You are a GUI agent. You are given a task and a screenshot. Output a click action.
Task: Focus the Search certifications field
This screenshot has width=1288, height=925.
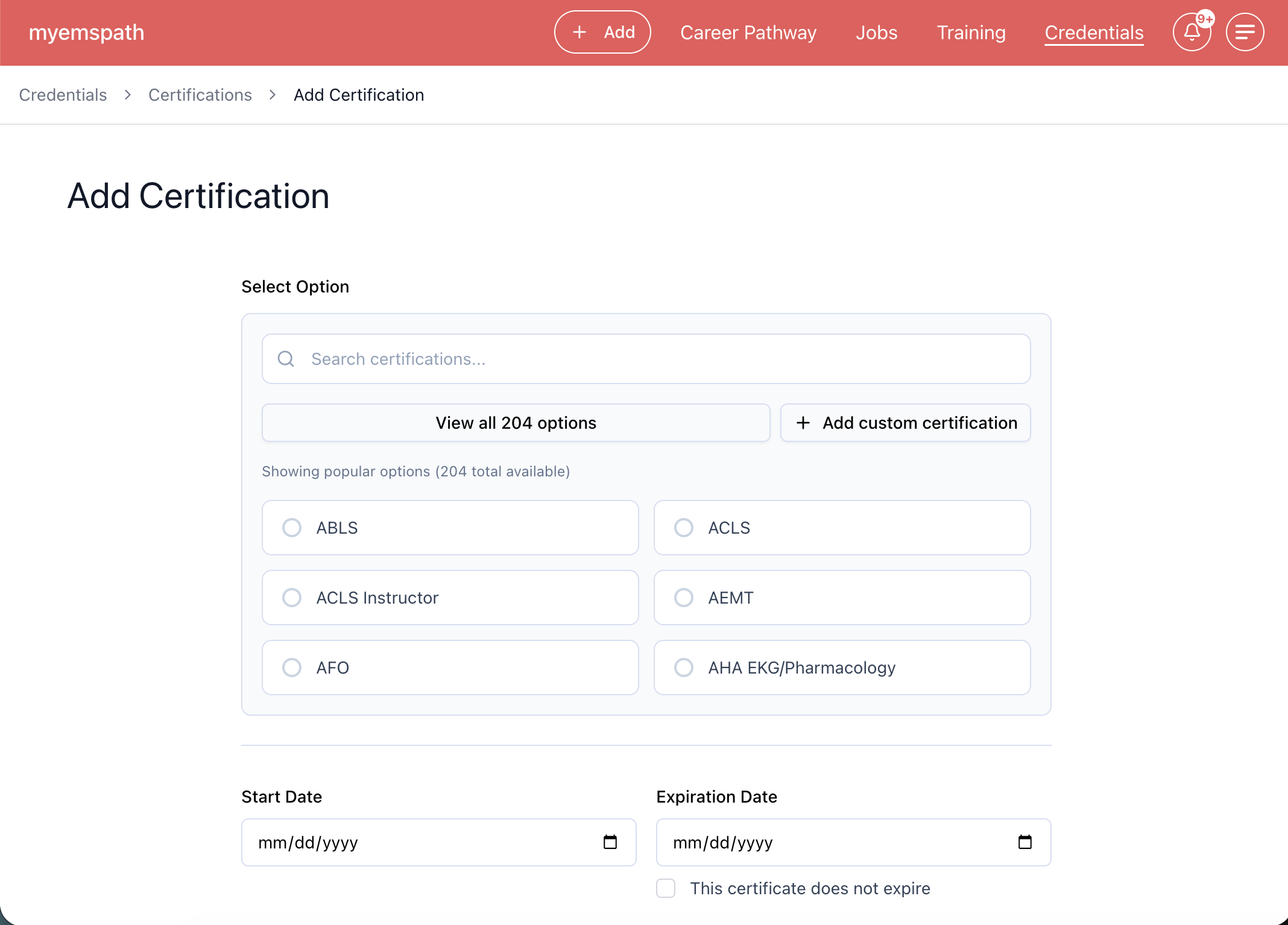pos(663,359)
